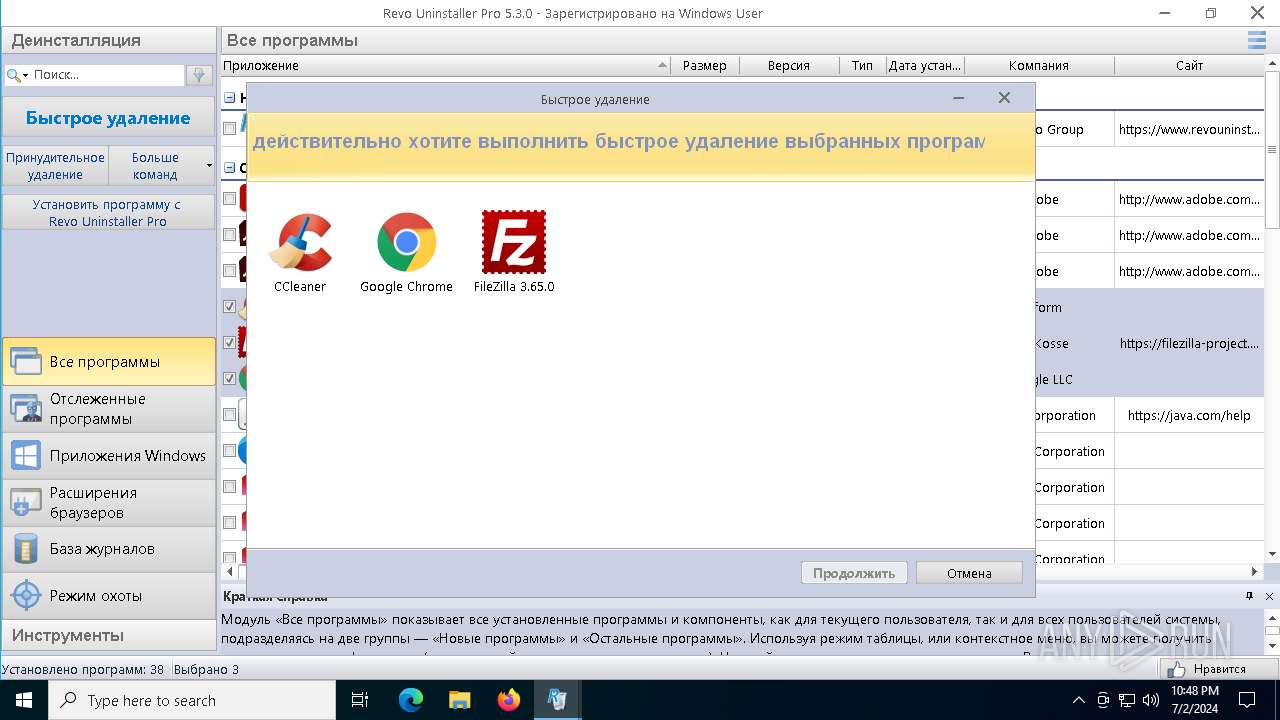Click Установить программу с Revo Uninstaller Pro
The image size is (1280, 720).
coord(108,213)
